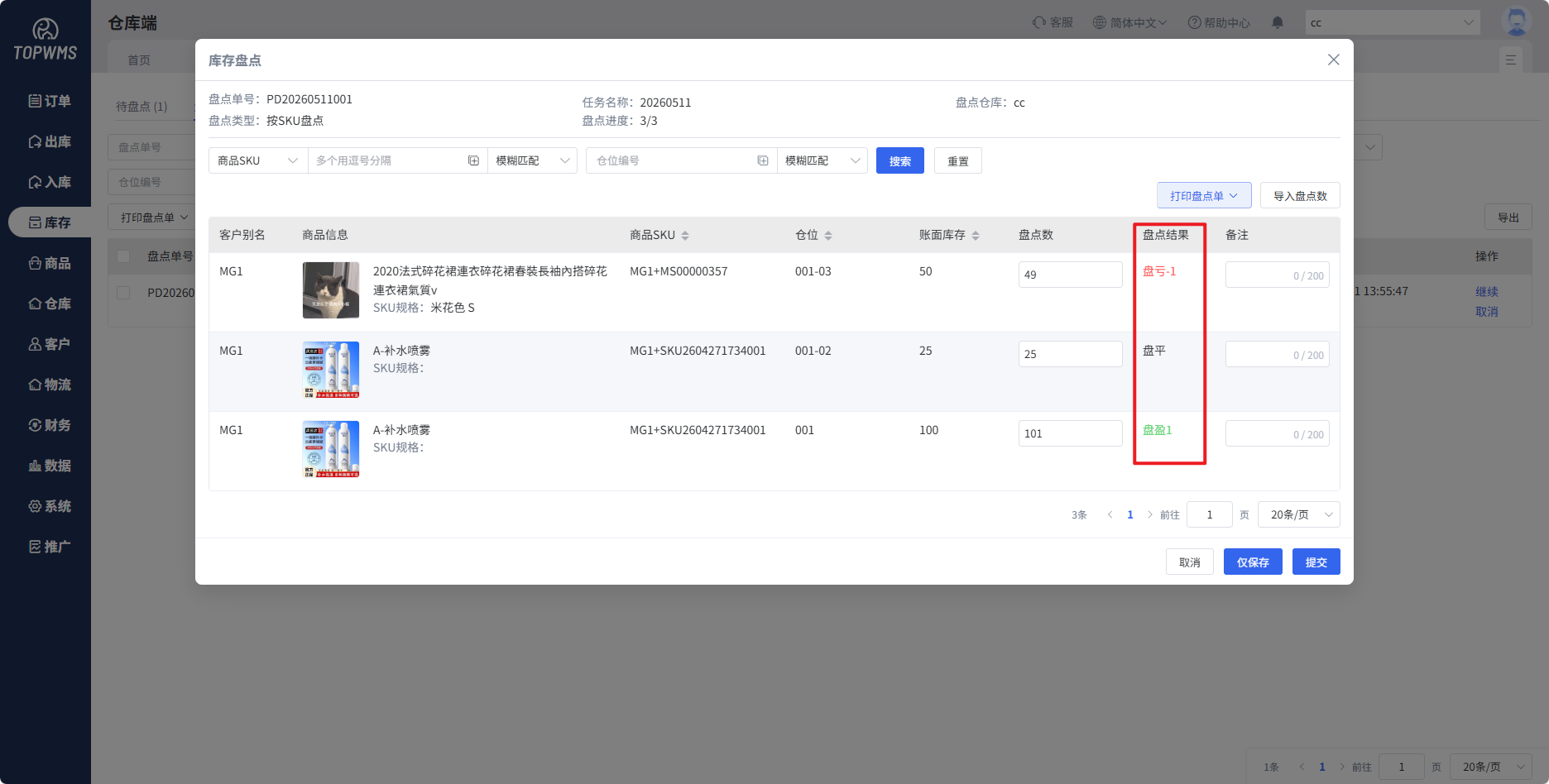Click the 导出 button in background
The width and height of the screenshot is (1549, 784).
pos(1508,218)
